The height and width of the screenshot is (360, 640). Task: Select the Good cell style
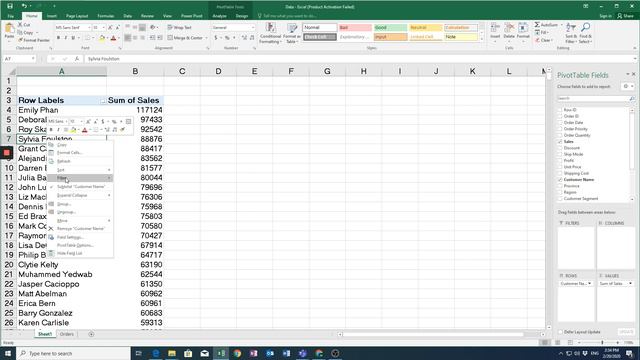tap(390, 27)
